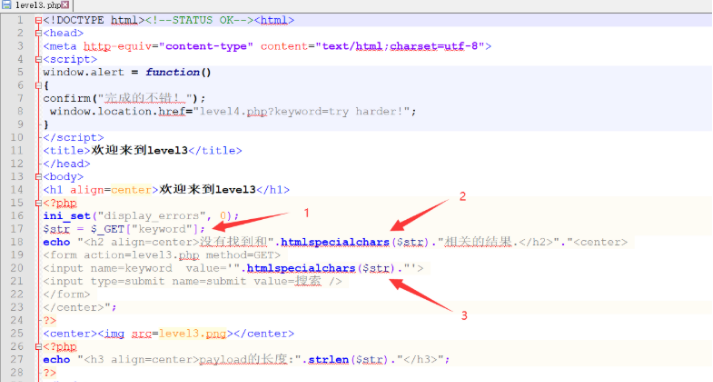
Task: Click the closing head tag on line 12
Action: click(x=66, y=164)
